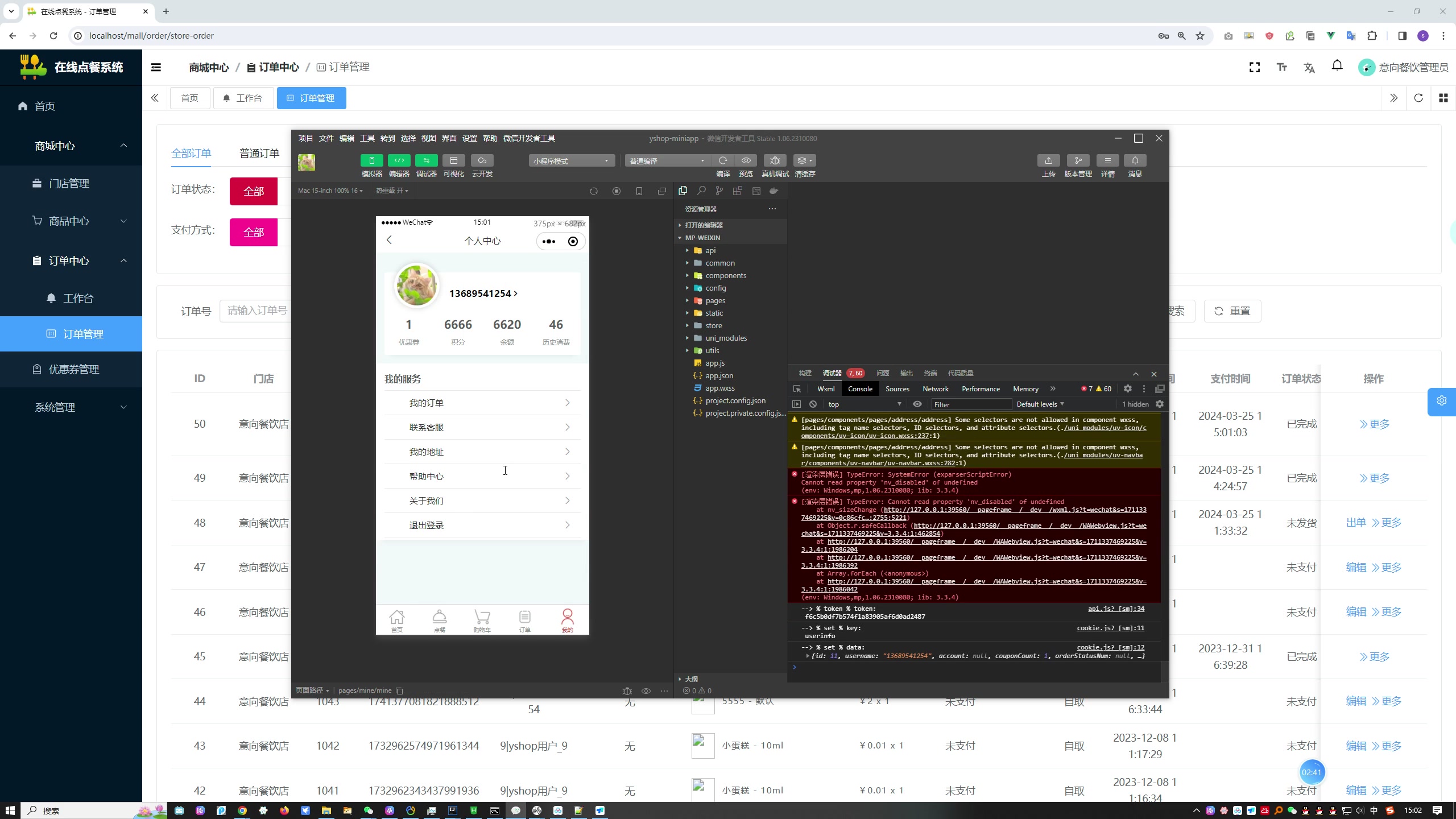Switch to the Wxml tab
The width and height of the screenshot is (1456, 819).
click(x=826, y=389)
